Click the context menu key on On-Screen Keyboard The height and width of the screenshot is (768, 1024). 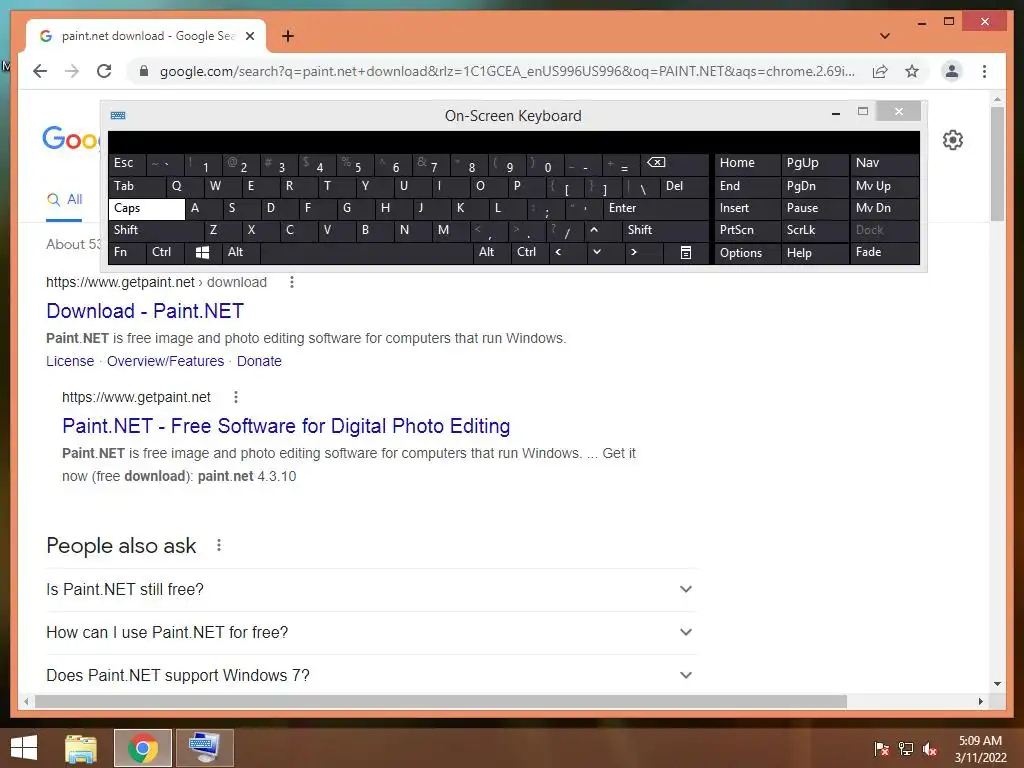(x=686, y=253)
